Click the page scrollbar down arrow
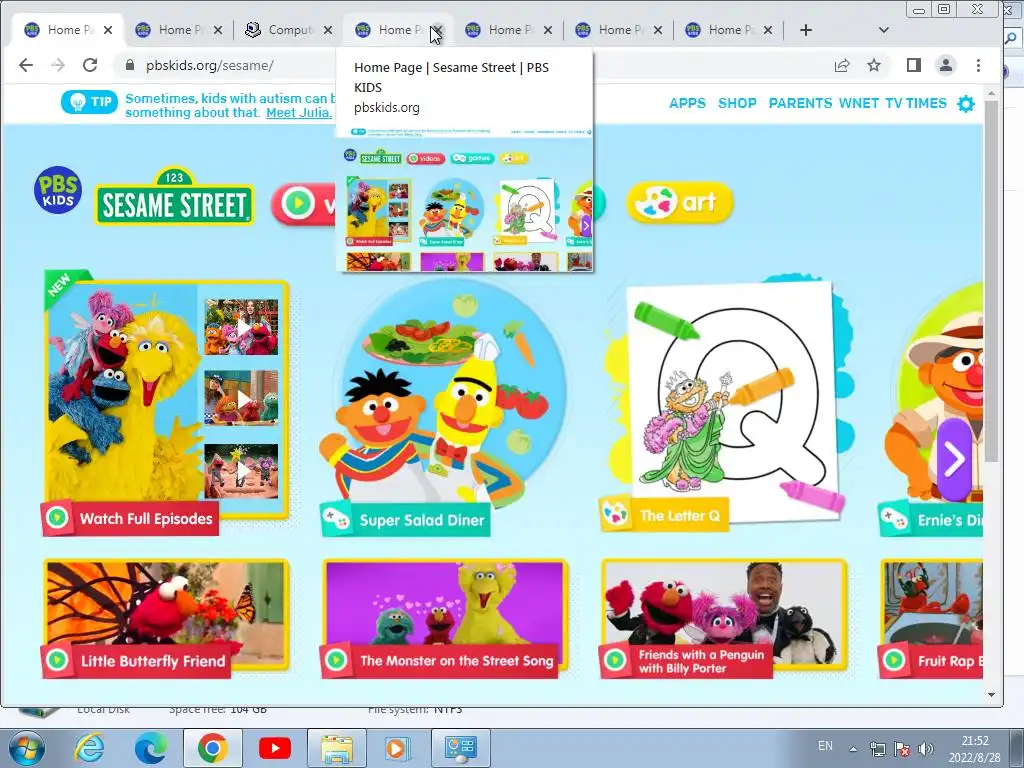The image size is (1024, 768). pyautogui.click(x=991, y=695)
